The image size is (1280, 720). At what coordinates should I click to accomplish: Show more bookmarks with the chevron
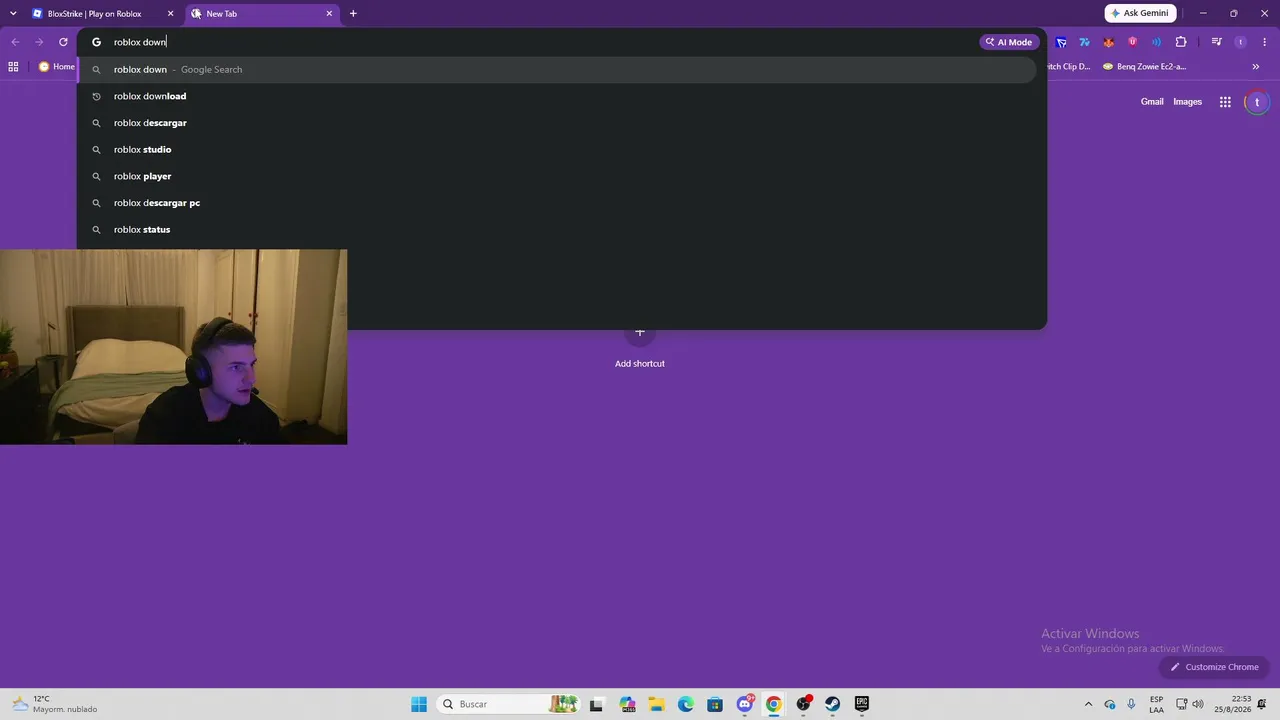[x=1256, y=67]
